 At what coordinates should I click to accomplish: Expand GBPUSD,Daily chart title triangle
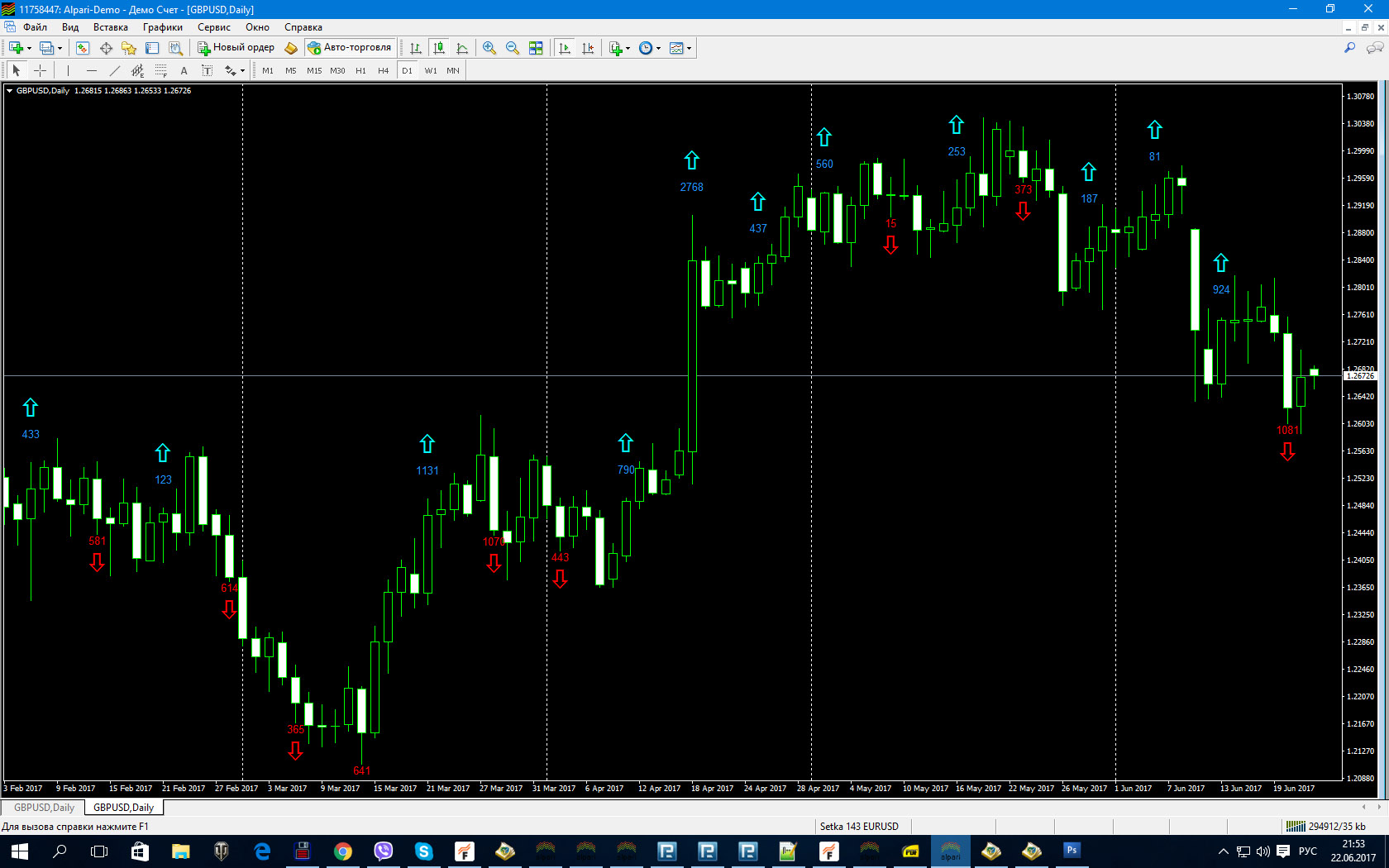(10, 91)
